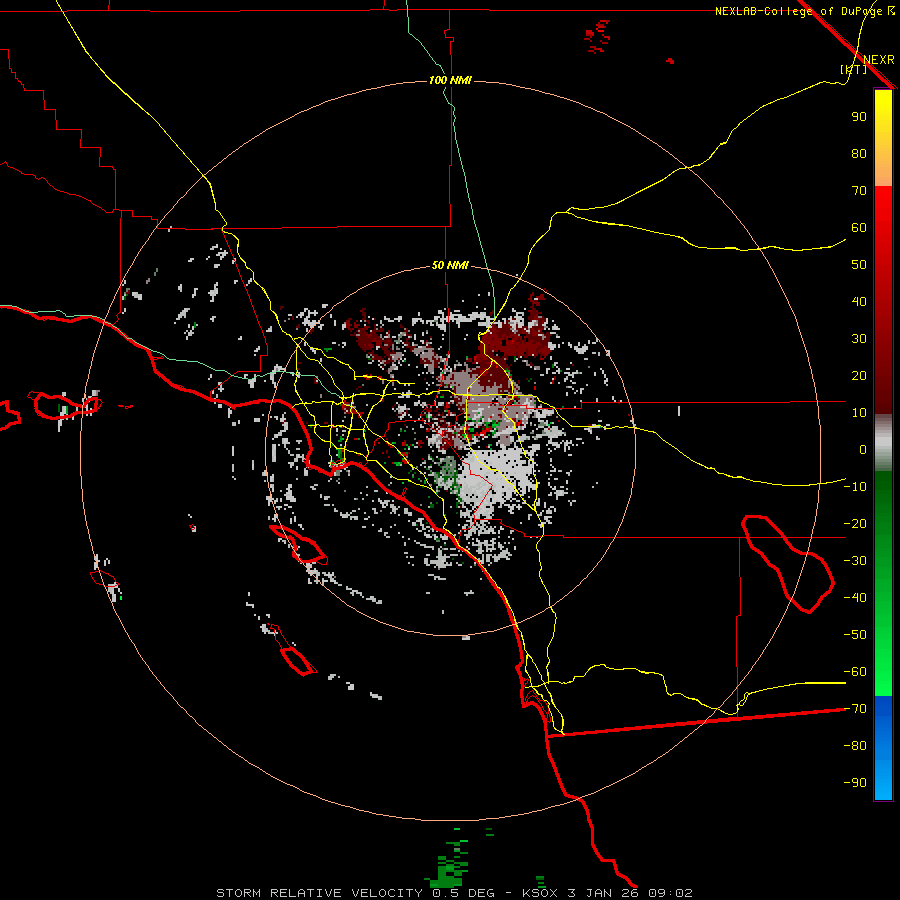
Task: Click the '50 NMI' range ring label
Action: tap(450, 265)
